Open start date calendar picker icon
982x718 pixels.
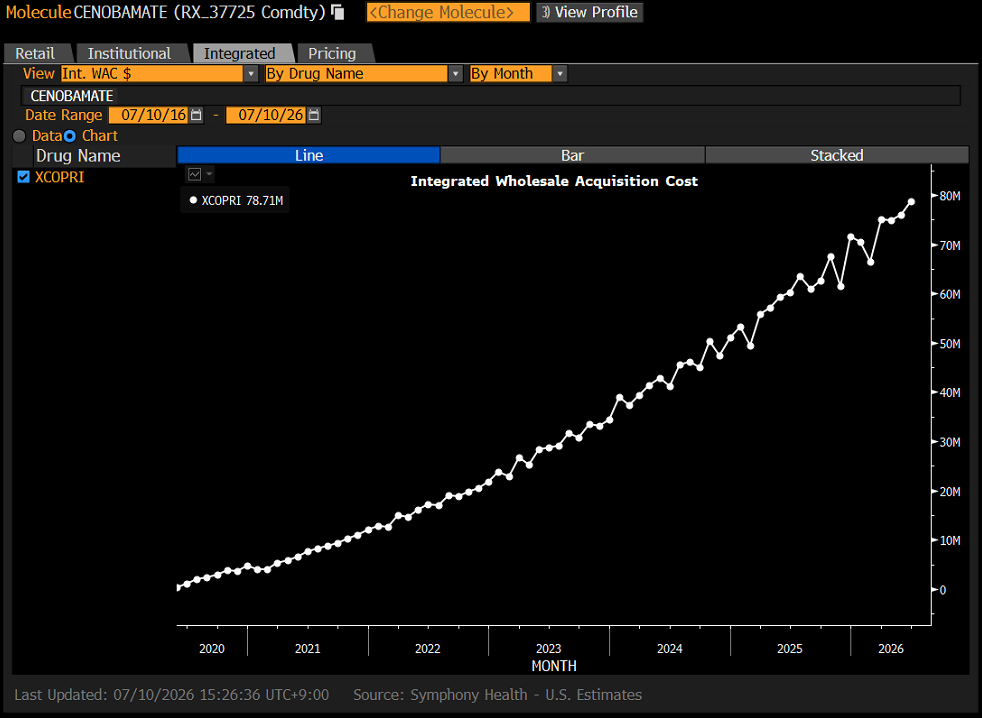(196, 115)
